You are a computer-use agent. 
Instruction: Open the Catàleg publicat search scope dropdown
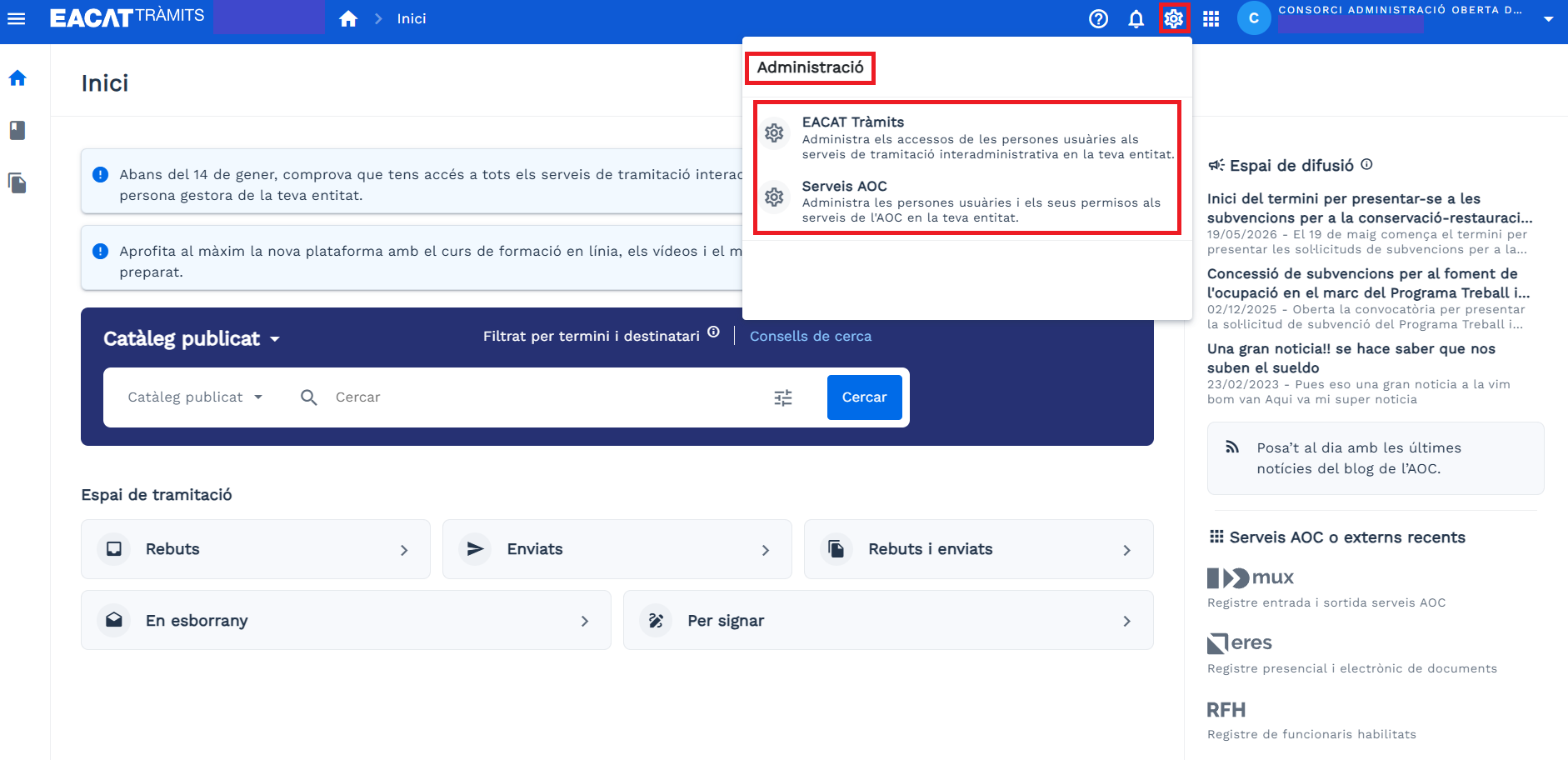(x=195, y=397)
